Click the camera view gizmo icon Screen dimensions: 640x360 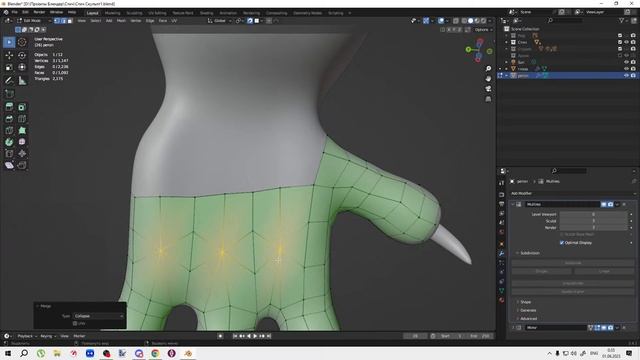point(488,89)
